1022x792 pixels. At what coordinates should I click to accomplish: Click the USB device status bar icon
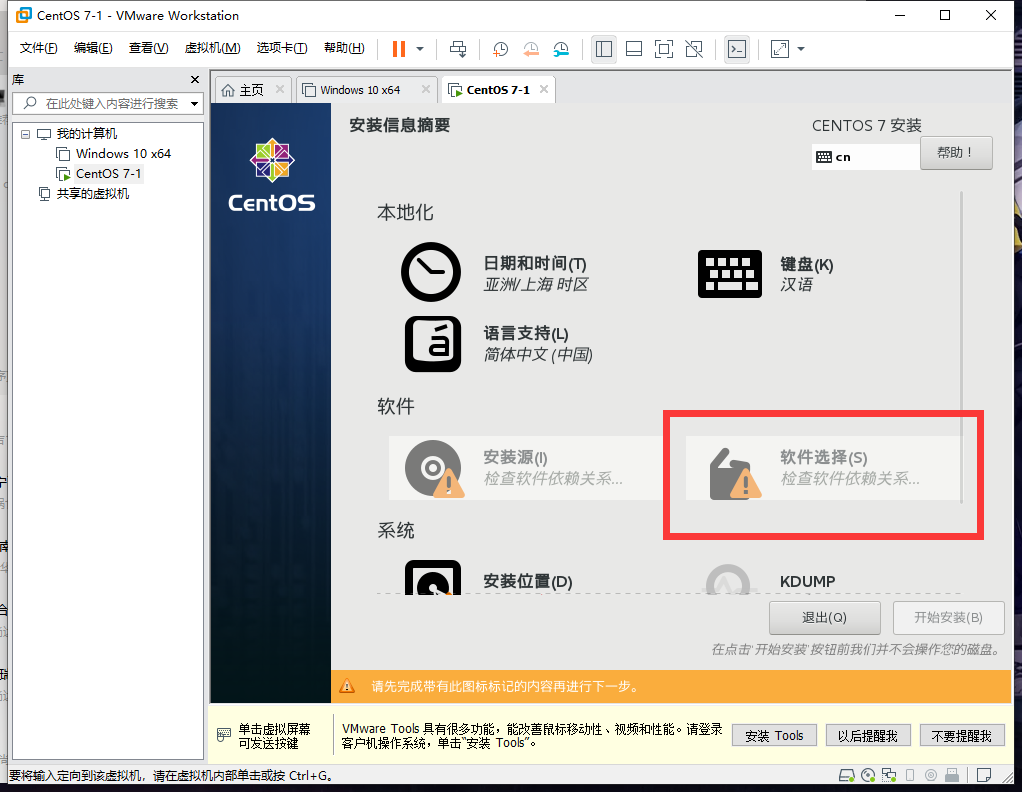(x=952, y=775)
